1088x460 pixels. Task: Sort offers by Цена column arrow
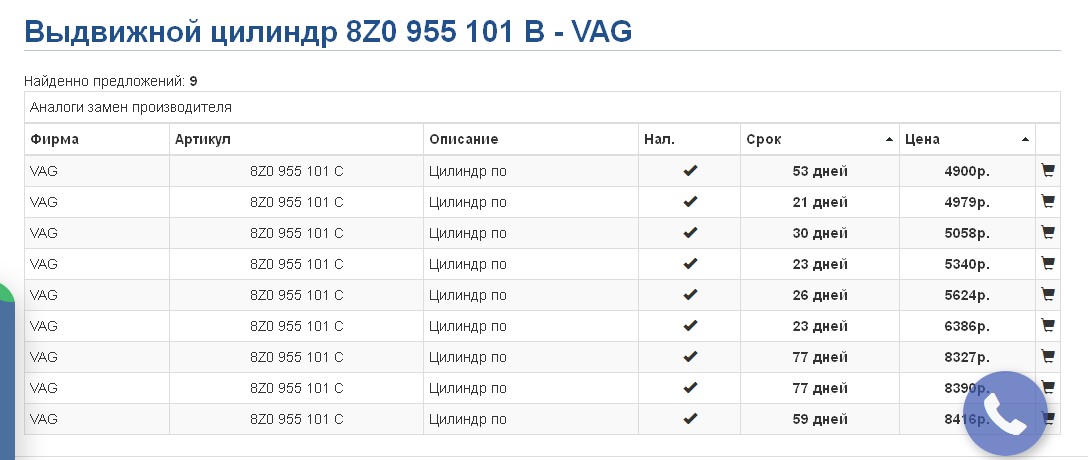click(x=1025, y=139)
